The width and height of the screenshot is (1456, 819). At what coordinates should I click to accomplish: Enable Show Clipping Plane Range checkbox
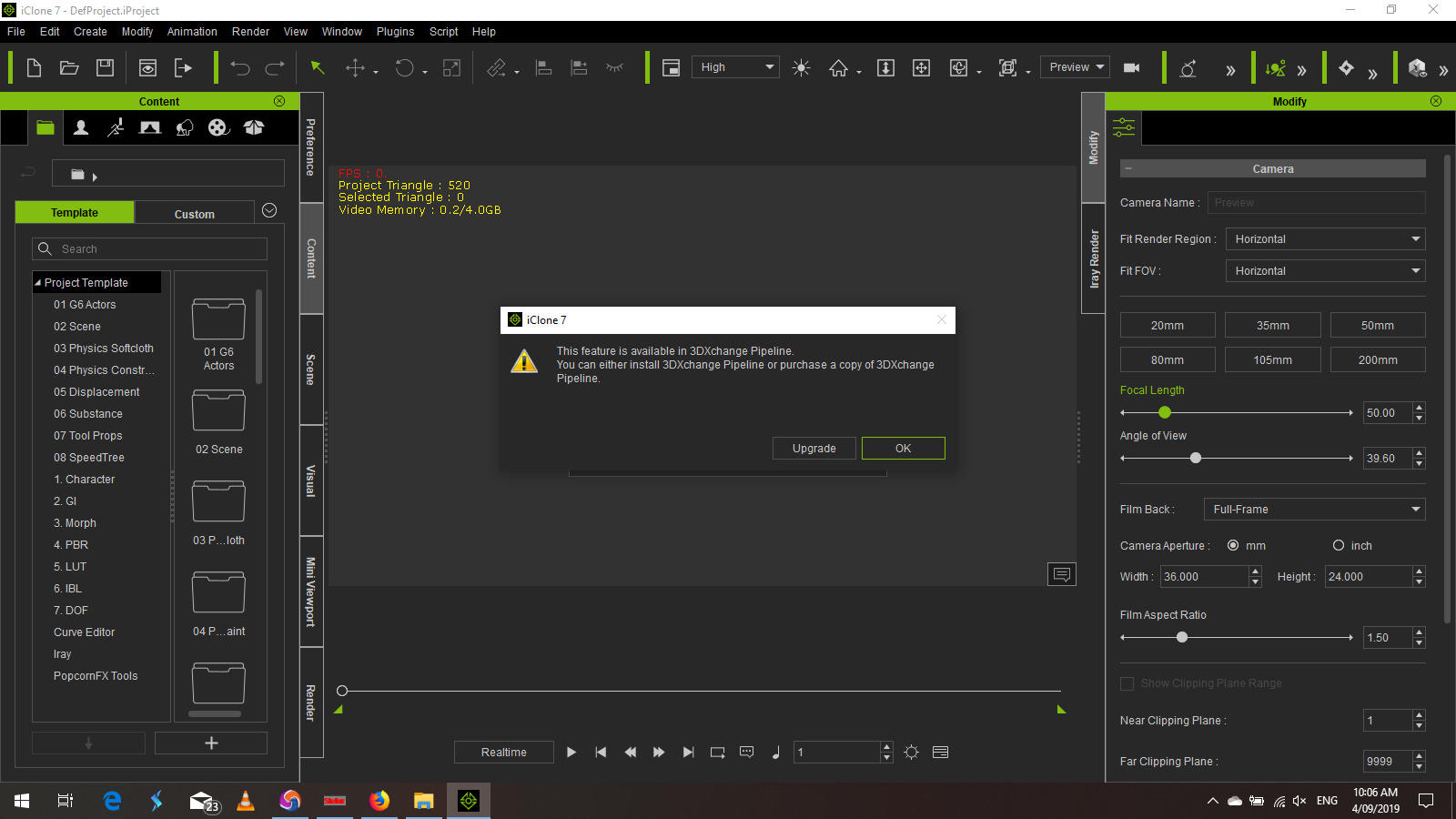(x=1127, y=683)
